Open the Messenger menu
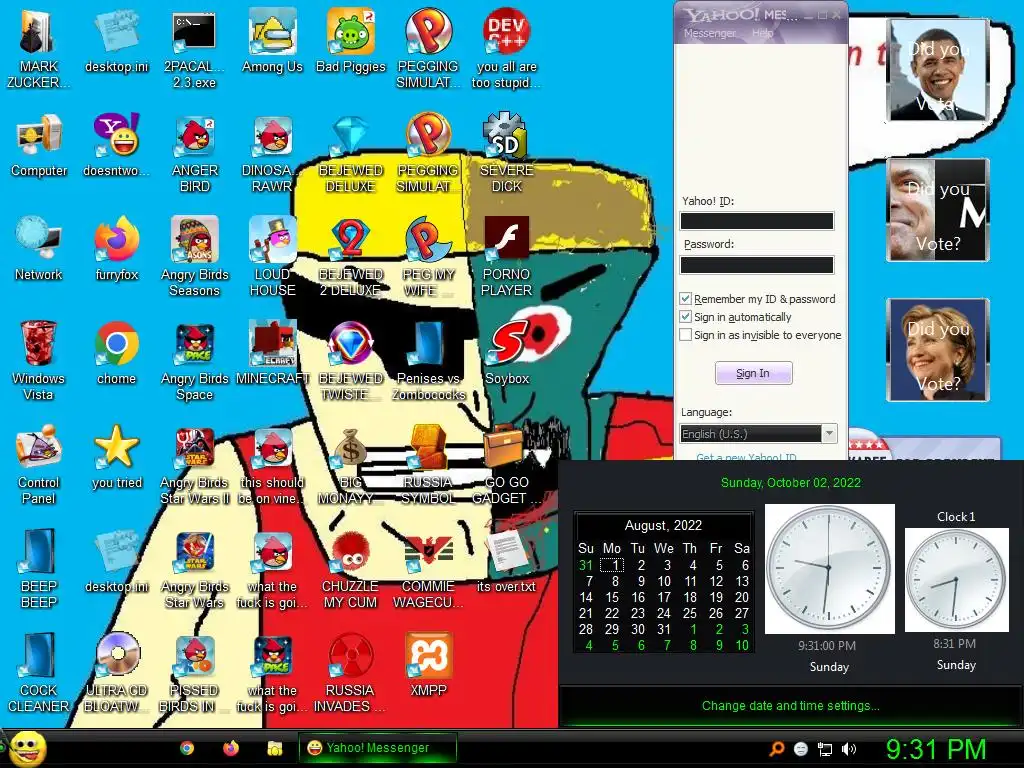Screen dimensions: 1024x768 tap(709, 33)
